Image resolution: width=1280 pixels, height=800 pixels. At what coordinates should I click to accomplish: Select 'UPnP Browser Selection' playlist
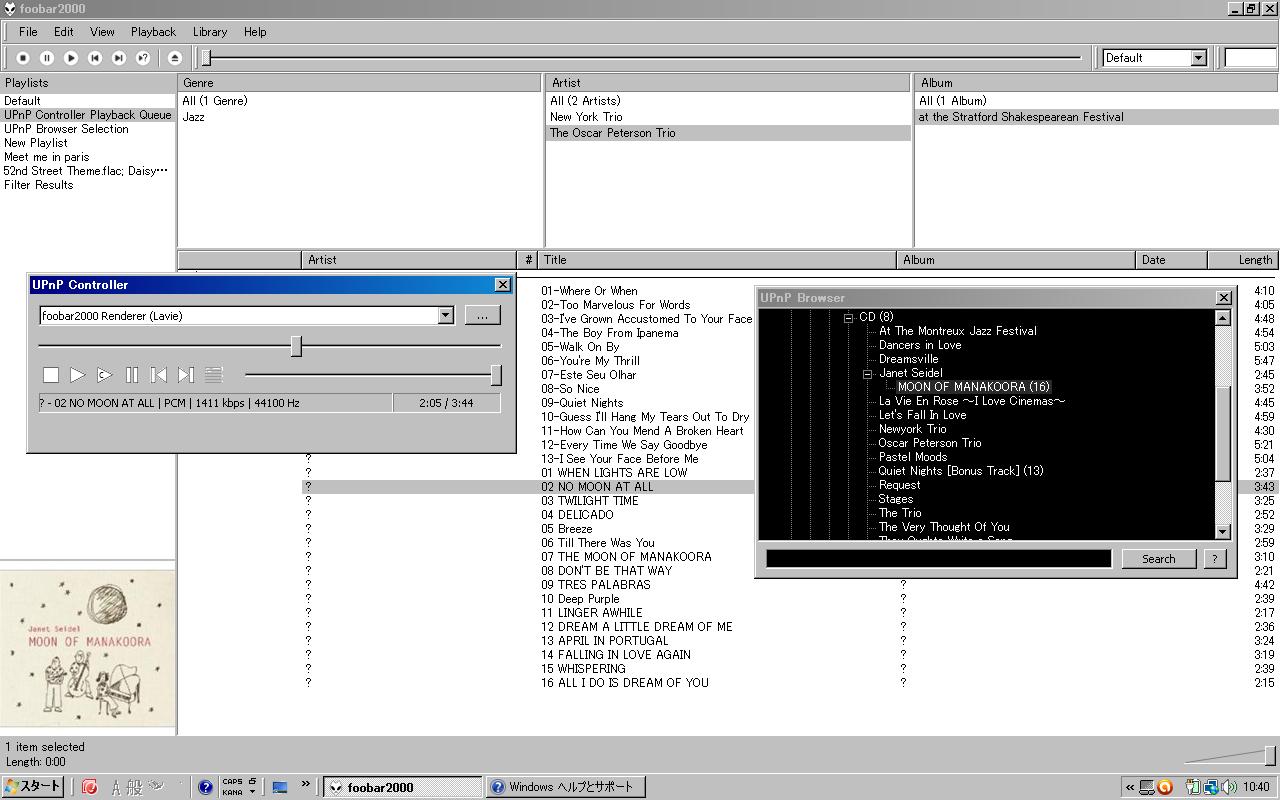click(x=66, y=129)
